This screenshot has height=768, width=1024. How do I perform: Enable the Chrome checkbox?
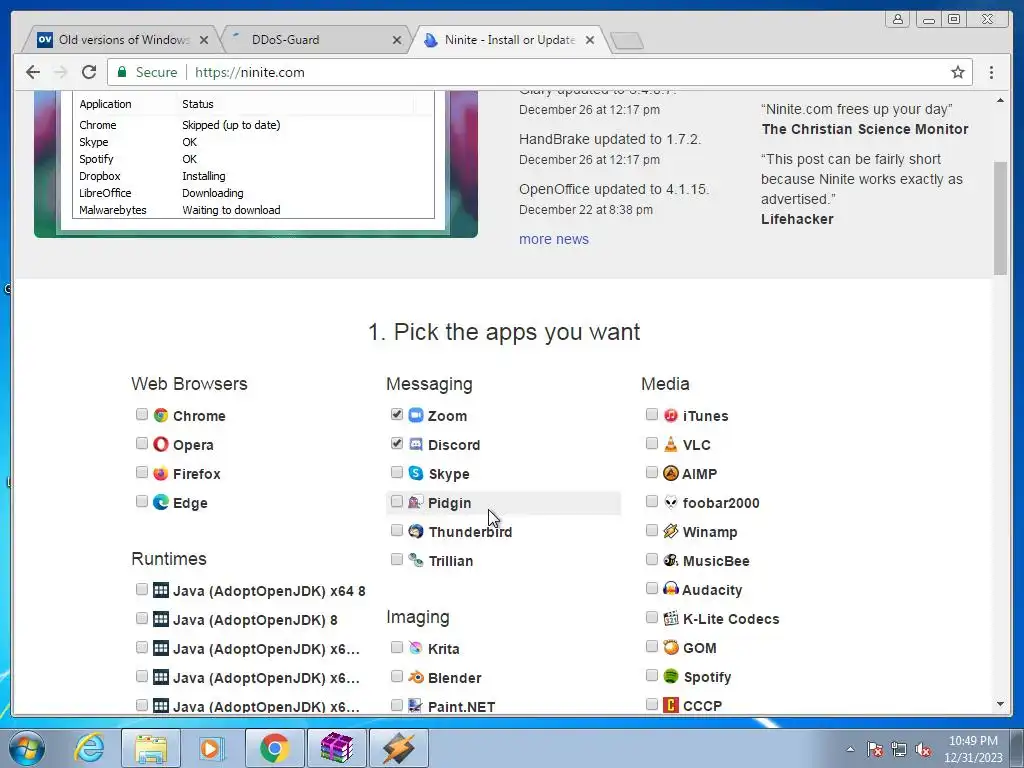[142, 414]
